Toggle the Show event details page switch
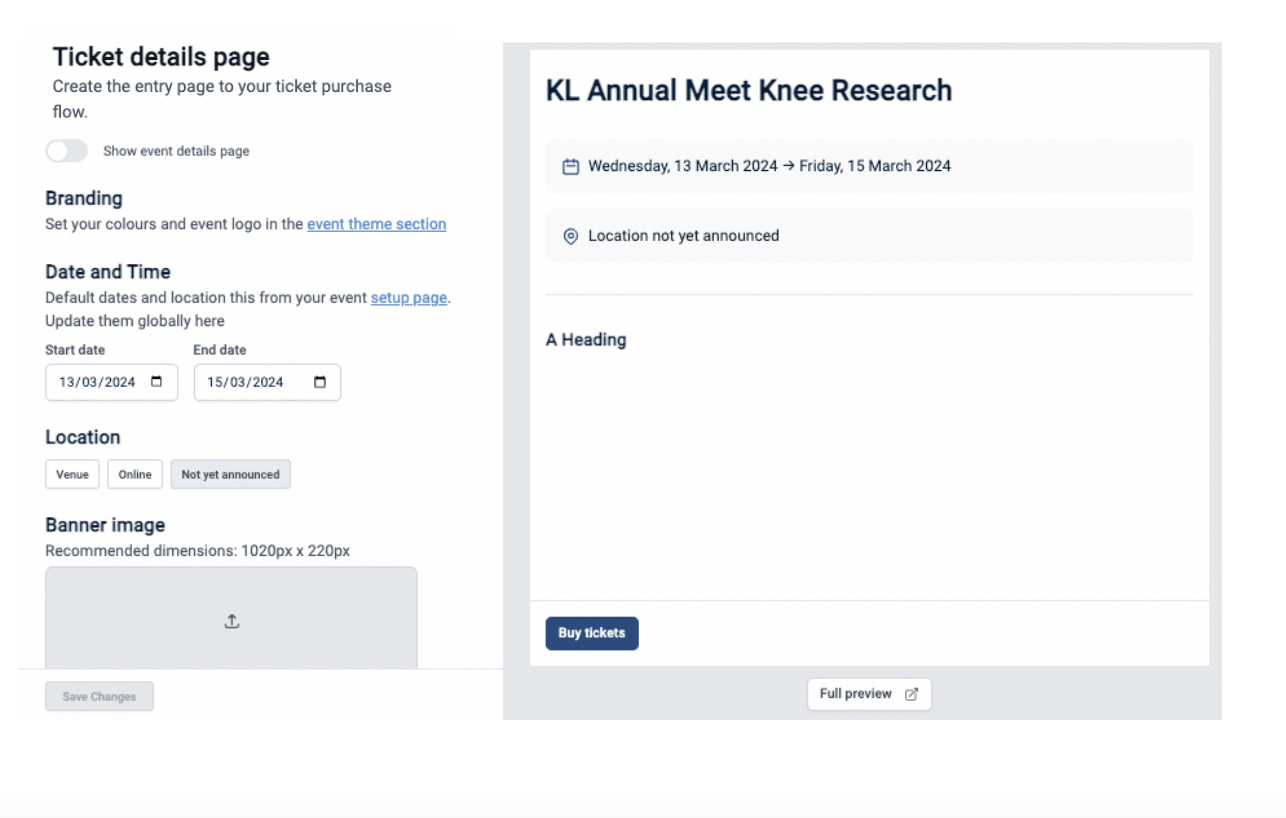 pyautogui.click(x=66, y=151)
